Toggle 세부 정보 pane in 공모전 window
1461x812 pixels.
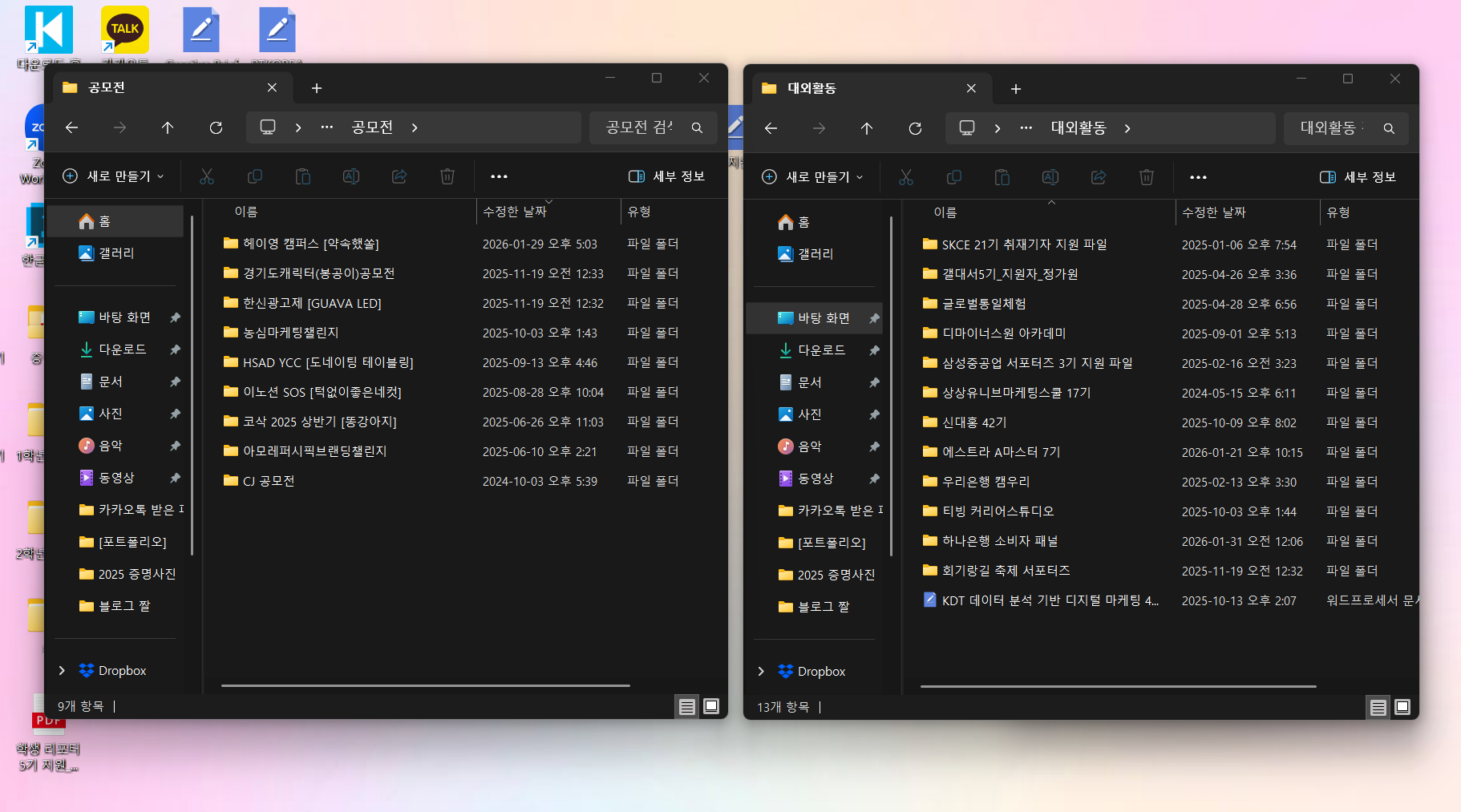666,176
